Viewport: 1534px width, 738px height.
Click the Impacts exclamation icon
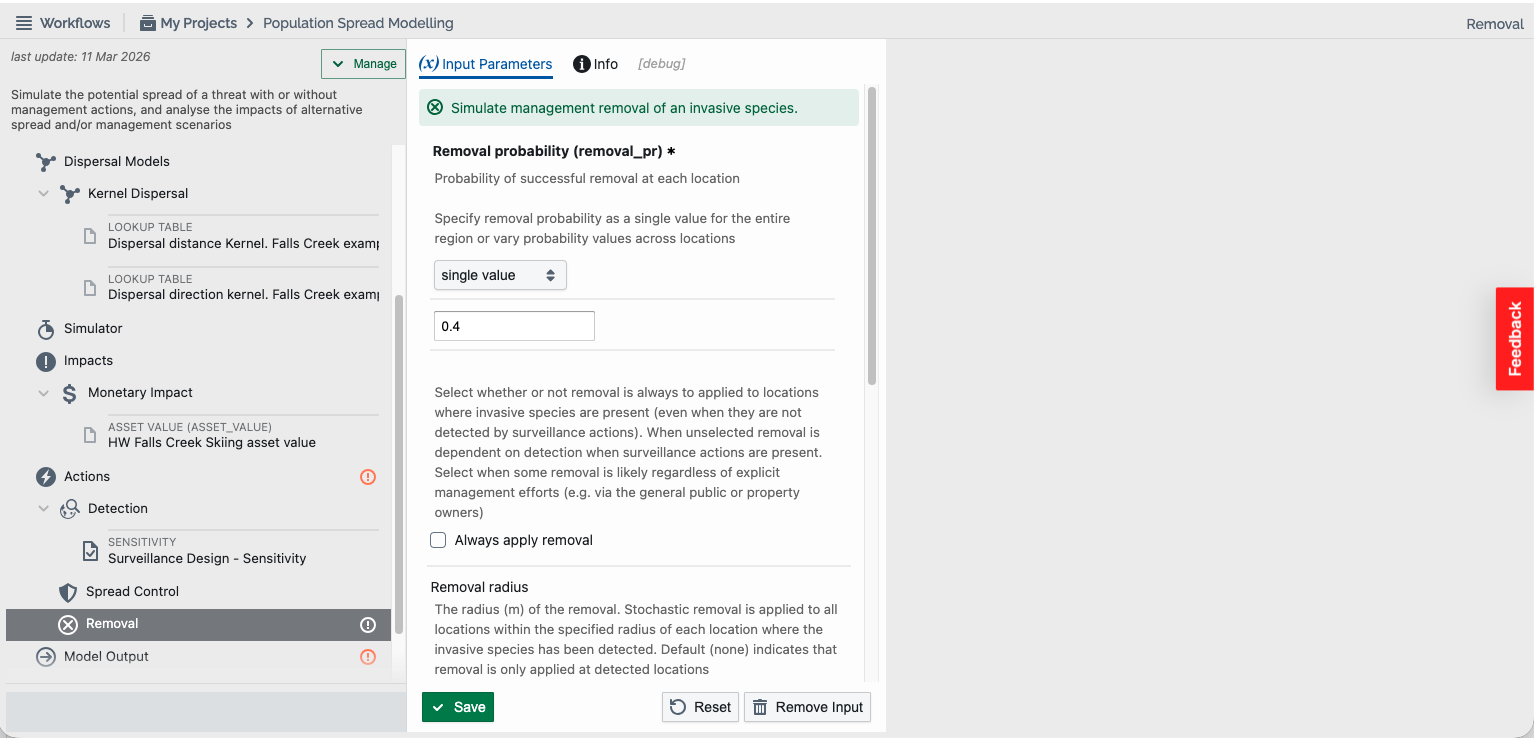coord(46,361)
